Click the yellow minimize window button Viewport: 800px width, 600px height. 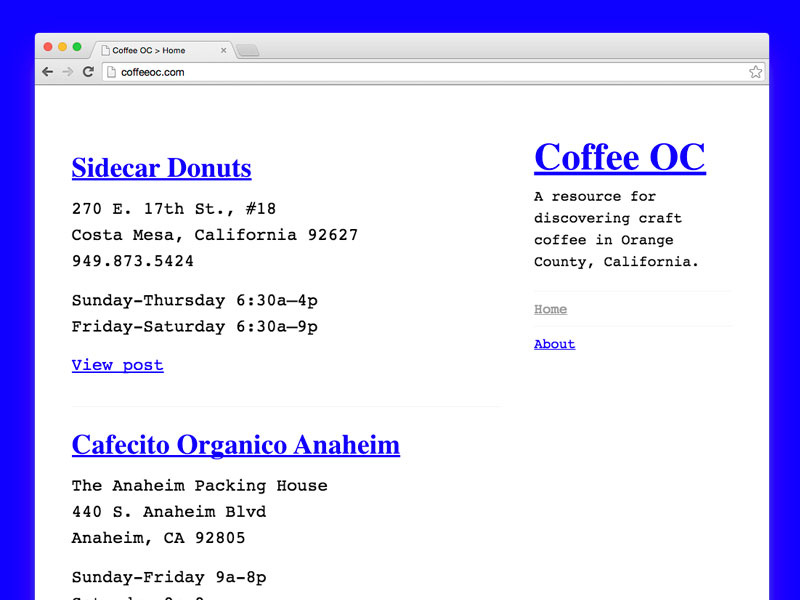click(62, 47)
